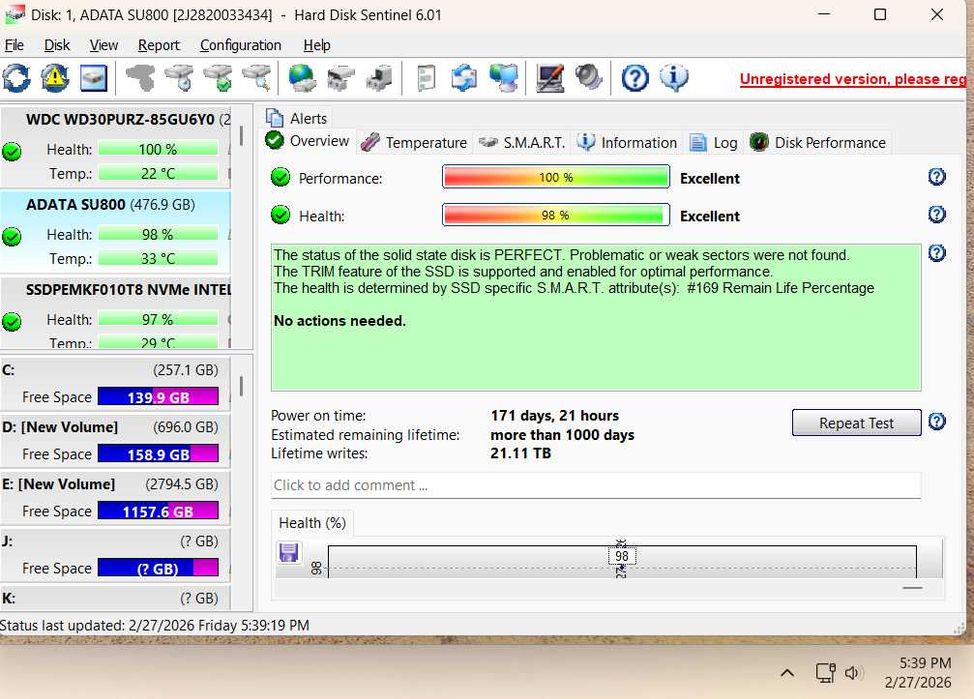Click the green check icon beside Performance label
Screen dimensions: 974x699
pyautogui.click(x=281, y=178)
